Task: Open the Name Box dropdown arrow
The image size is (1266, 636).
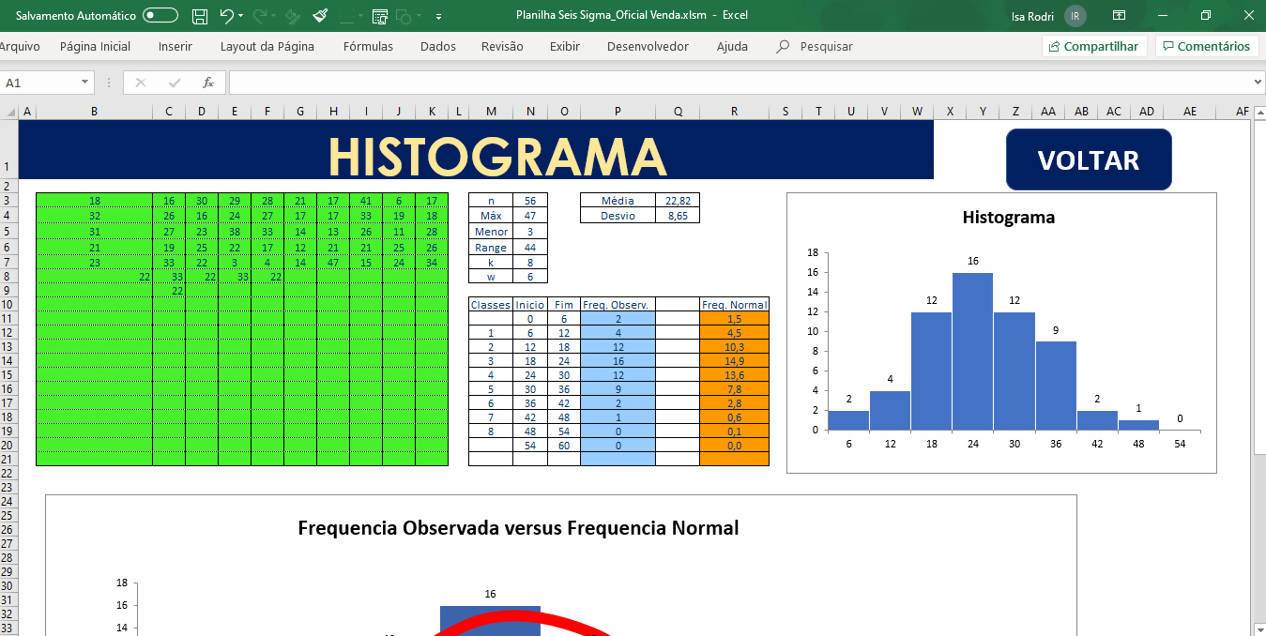Action: point(85,83)
